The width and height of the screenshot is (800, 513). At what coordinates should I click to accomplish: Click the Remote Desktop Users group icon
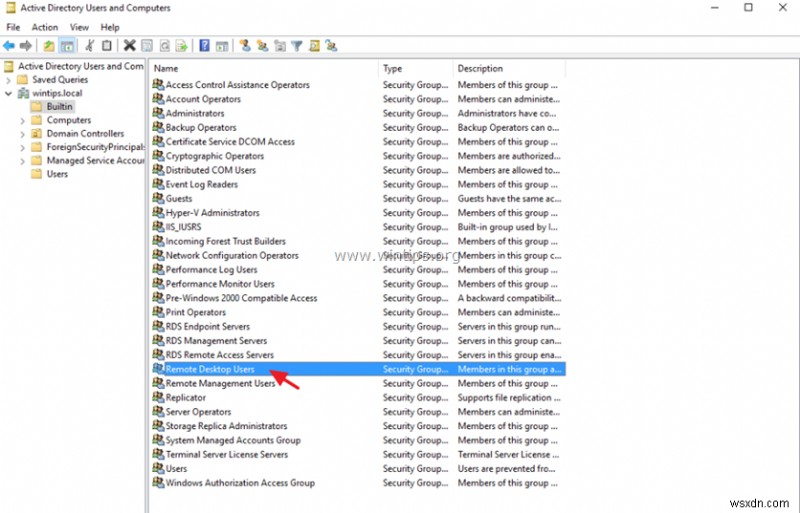(x=158, y=369)
